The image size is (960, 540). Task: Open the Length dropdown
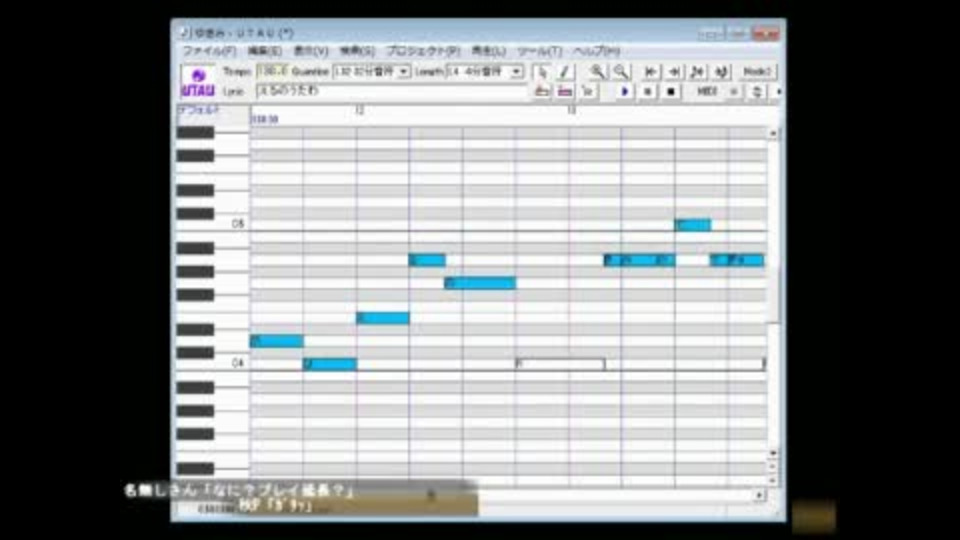coord(516,72)
